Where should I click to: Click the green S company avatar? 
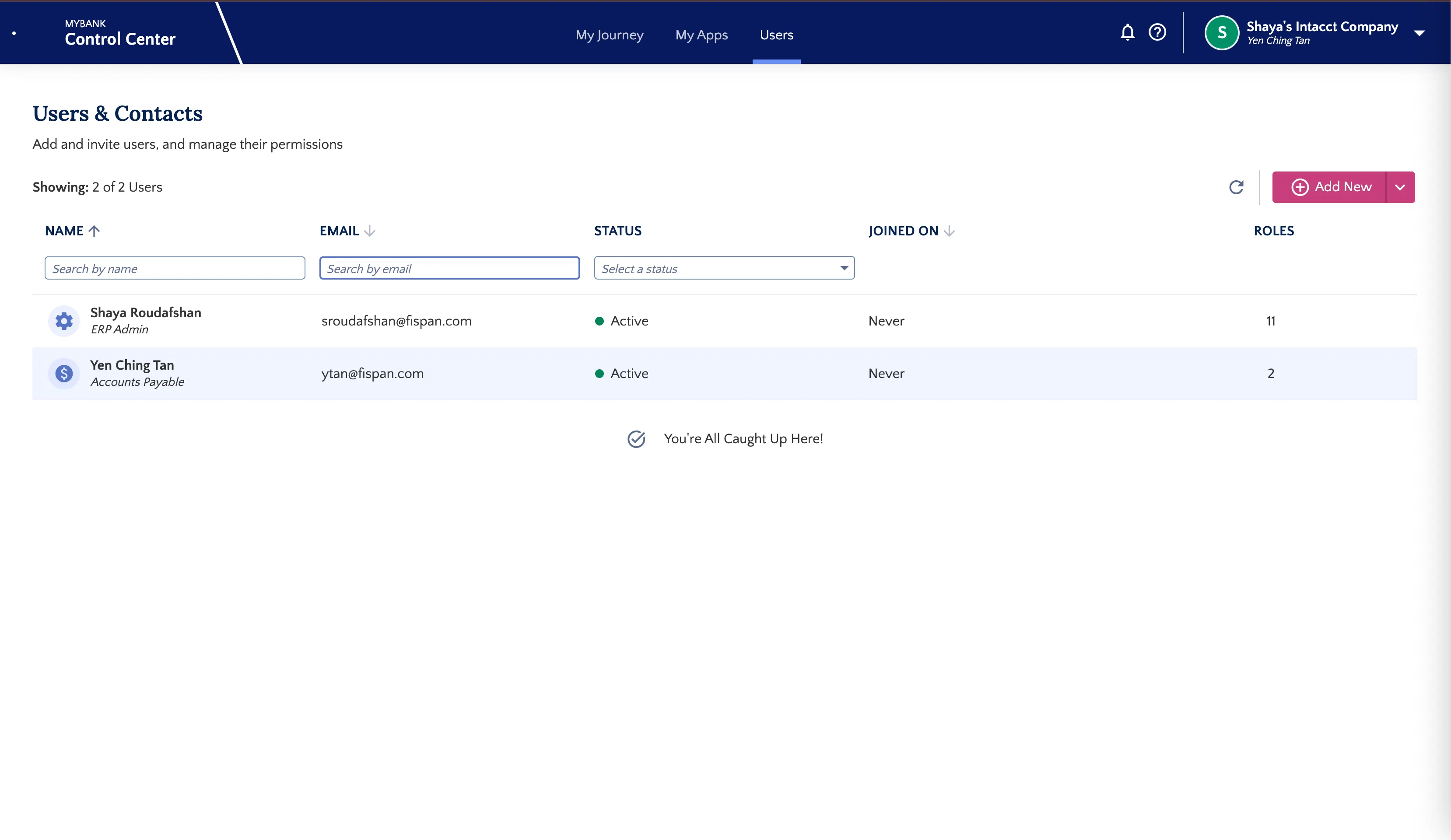[x=1222, y=33]
